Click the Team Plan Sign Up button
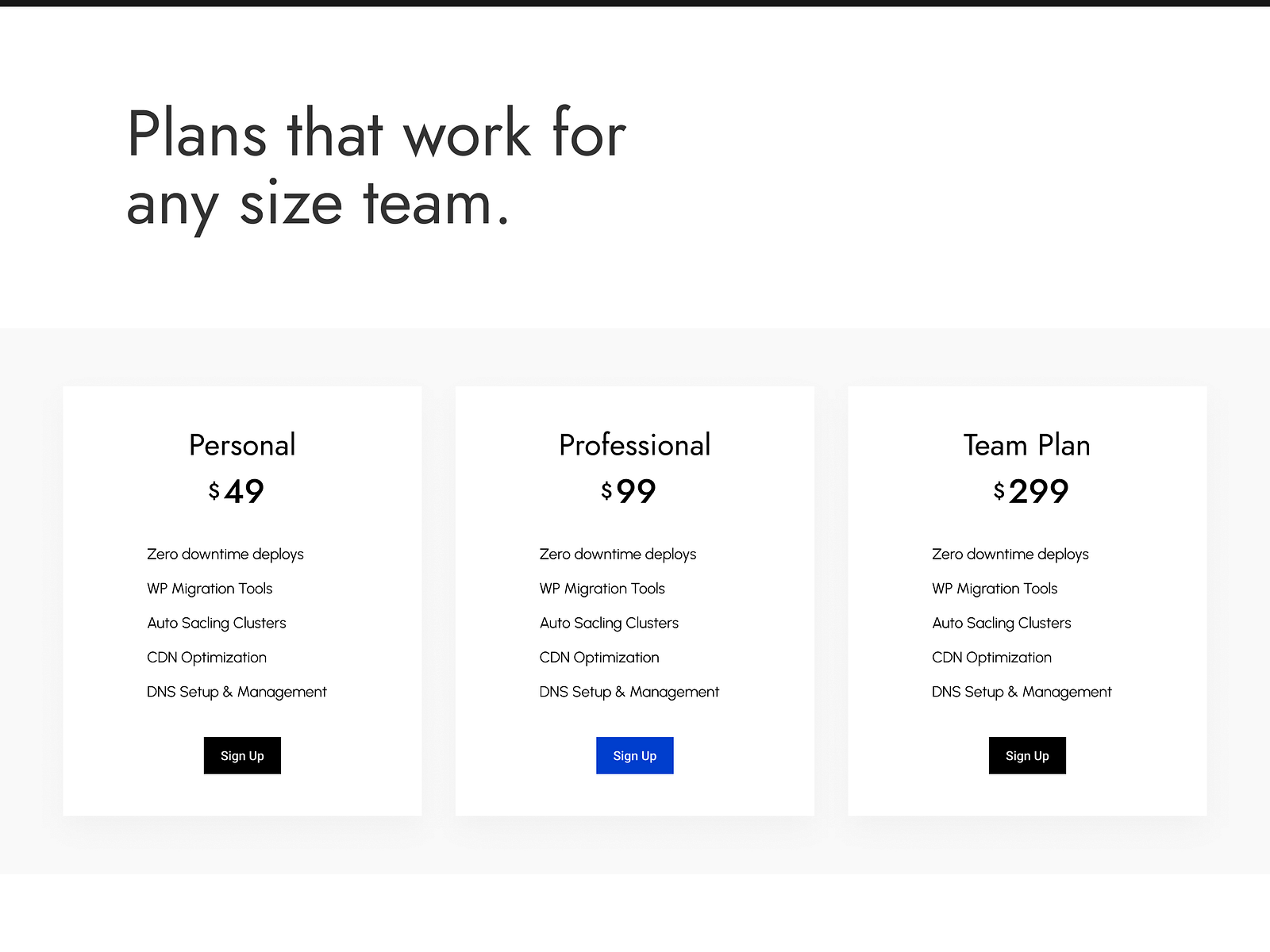1270x952 pixels. tap(1027, 755)
